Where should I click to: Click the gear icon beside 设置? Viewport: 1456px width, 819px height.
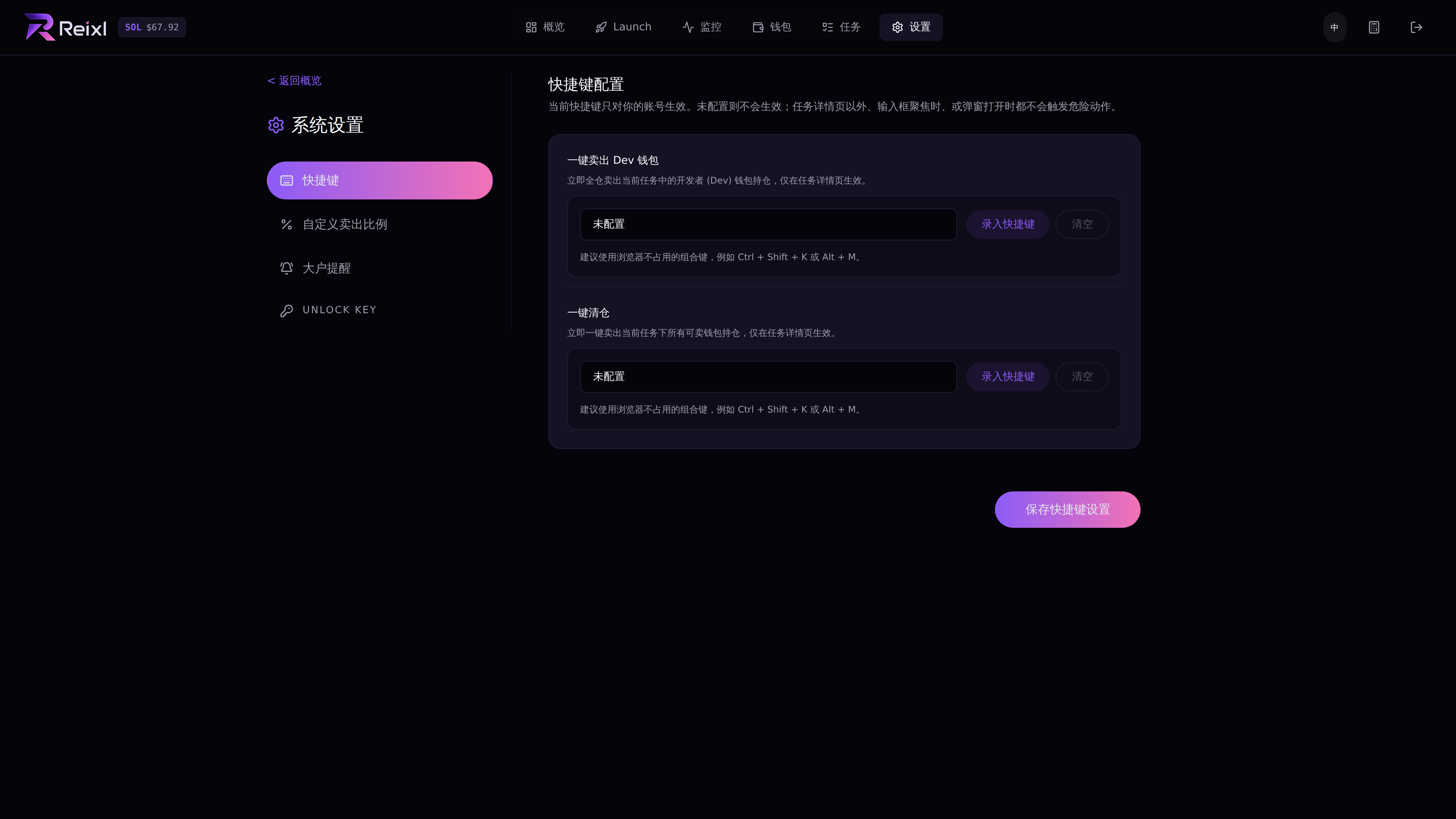(x=897, y=27)
